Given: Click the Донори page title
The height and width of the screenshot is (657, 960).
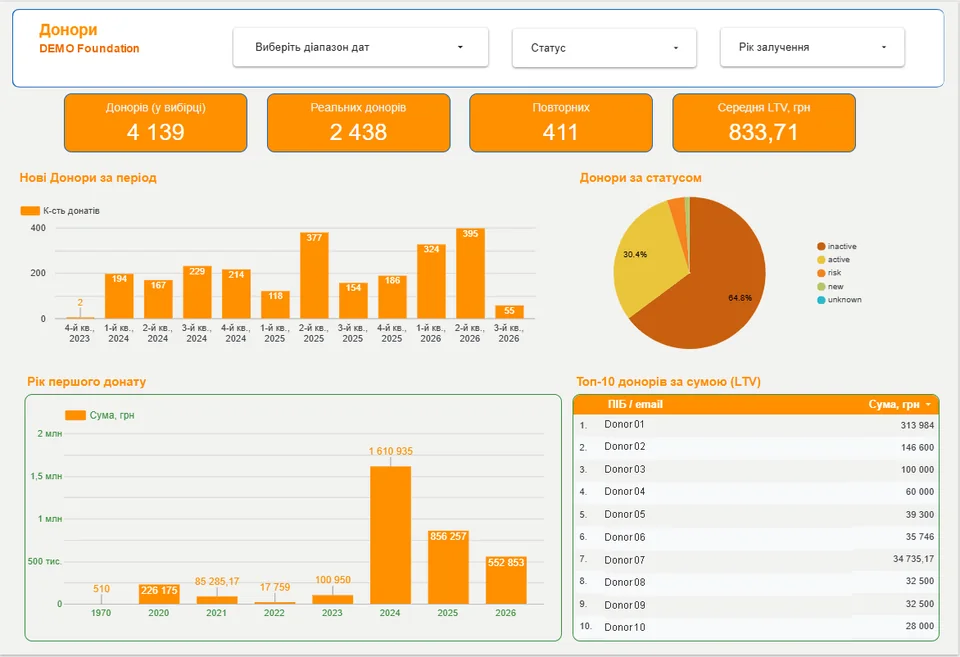Looking at the screenshot, I should click(68, 29).
